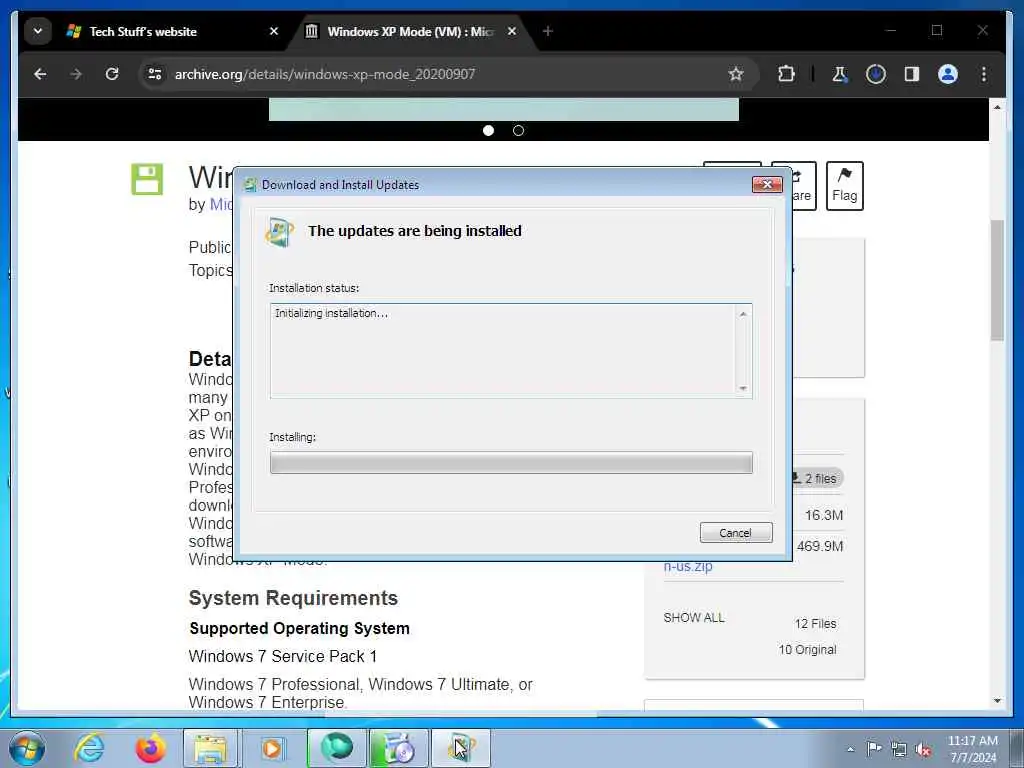View site information icon in address bar

point(155,74)
